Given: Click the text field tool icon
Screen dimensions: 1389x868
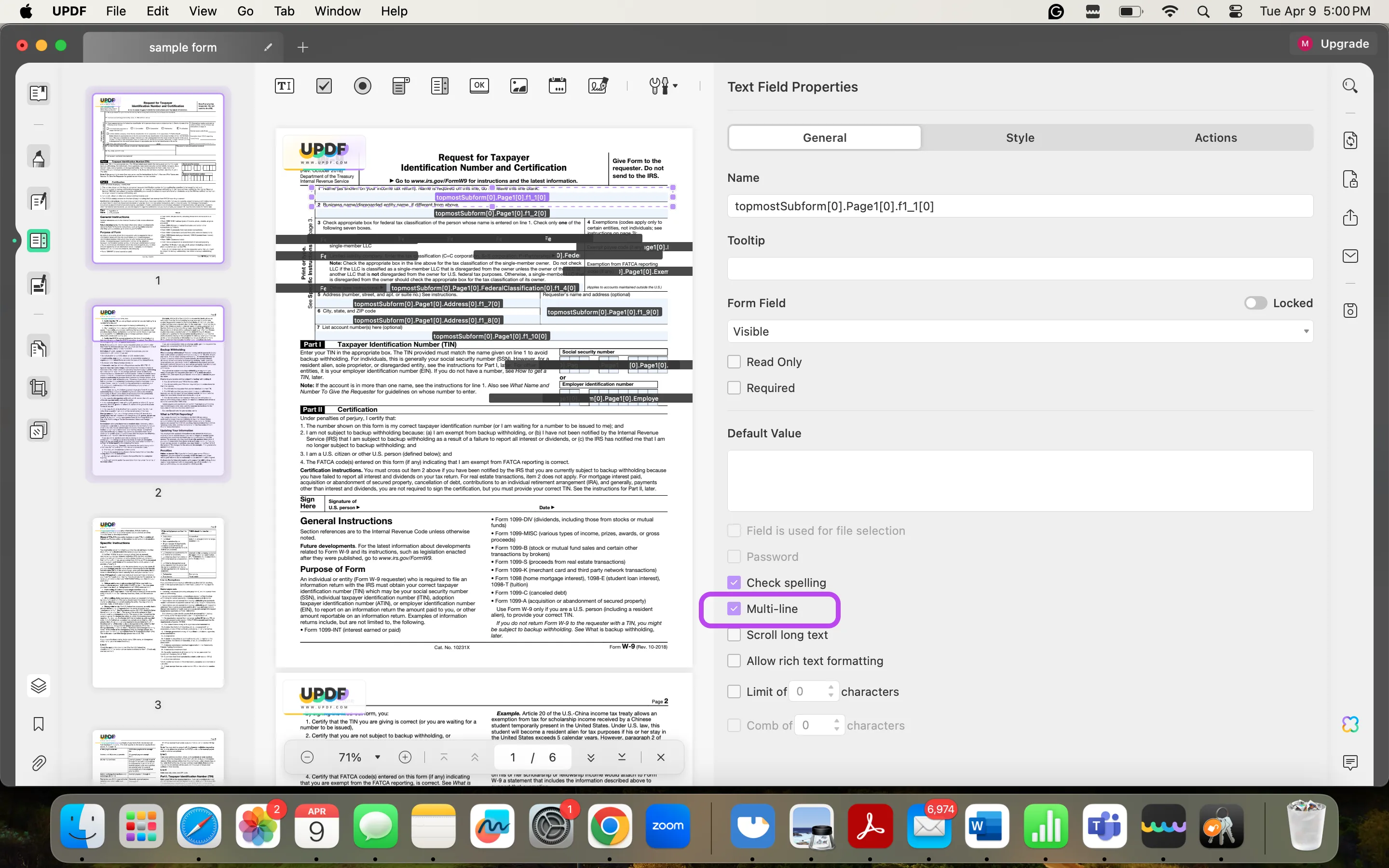Looking at the screenshot, I should coord(284,86).
